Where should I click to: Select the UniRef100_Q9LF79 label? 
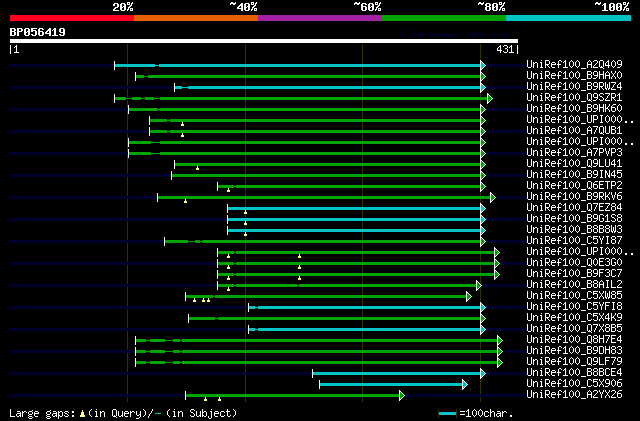[574, 361]
